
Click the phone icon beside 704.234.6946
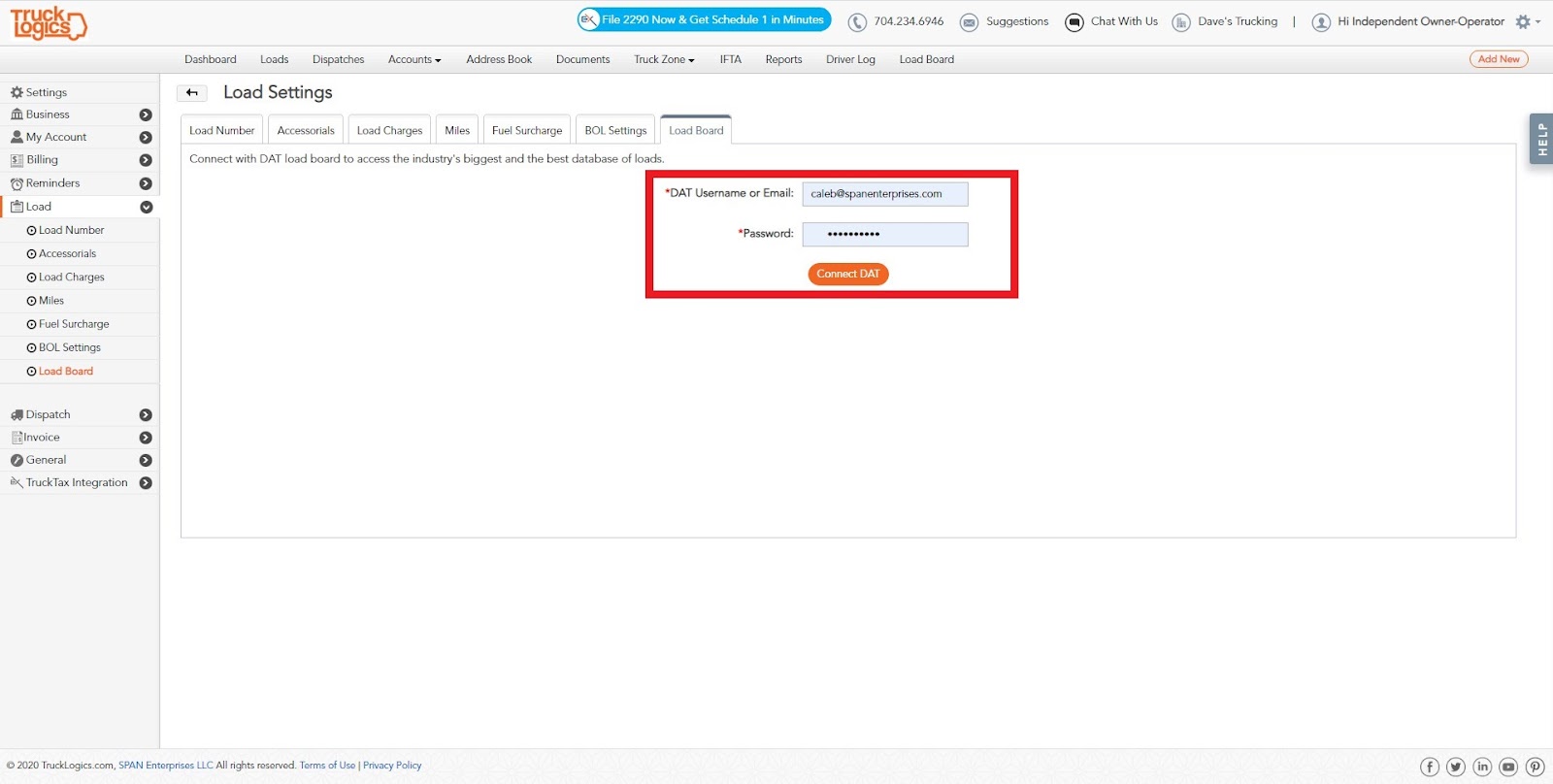pyautogui.click(x=857, y=22)
